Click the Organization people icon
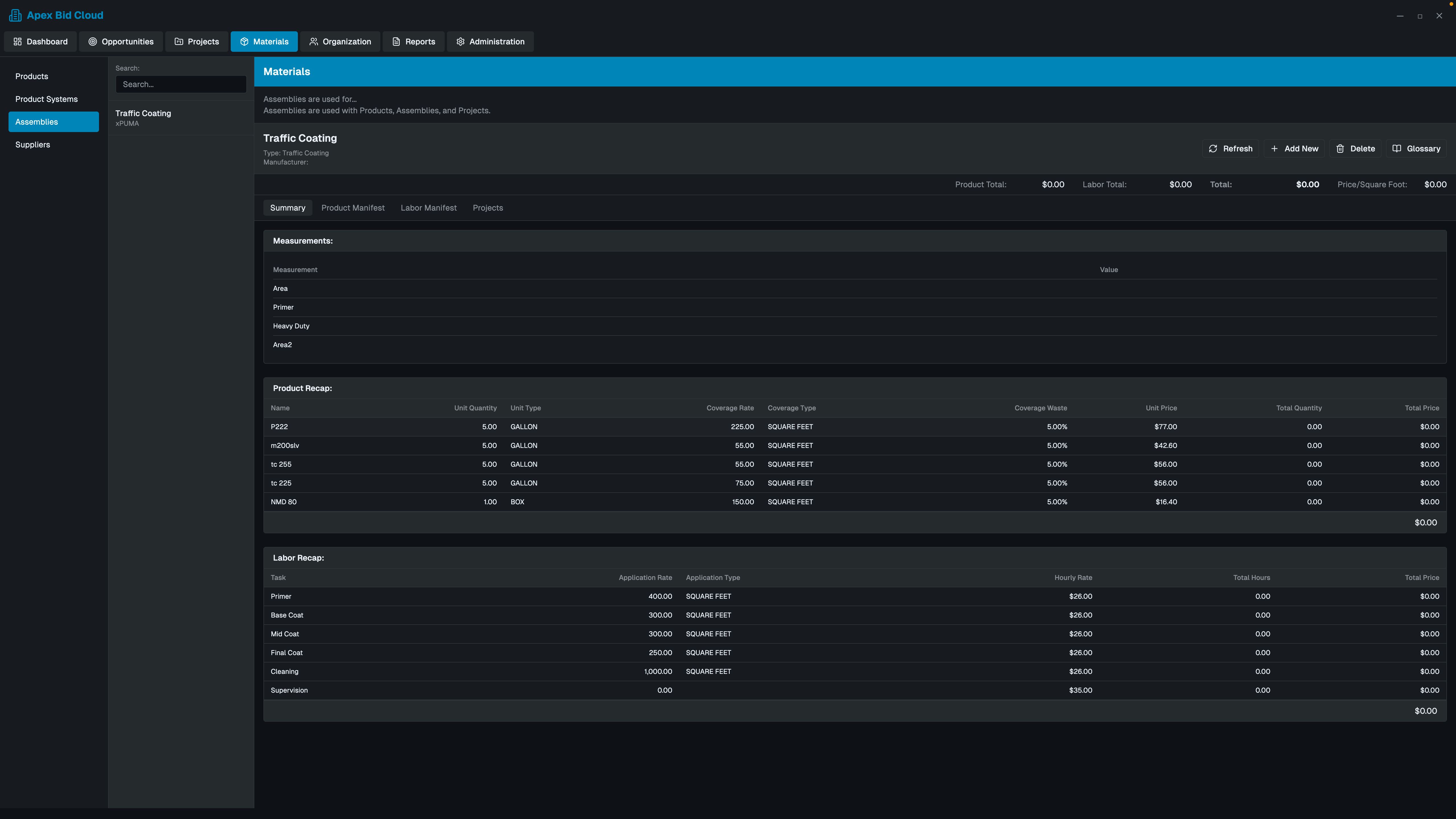 pos(314,42)
